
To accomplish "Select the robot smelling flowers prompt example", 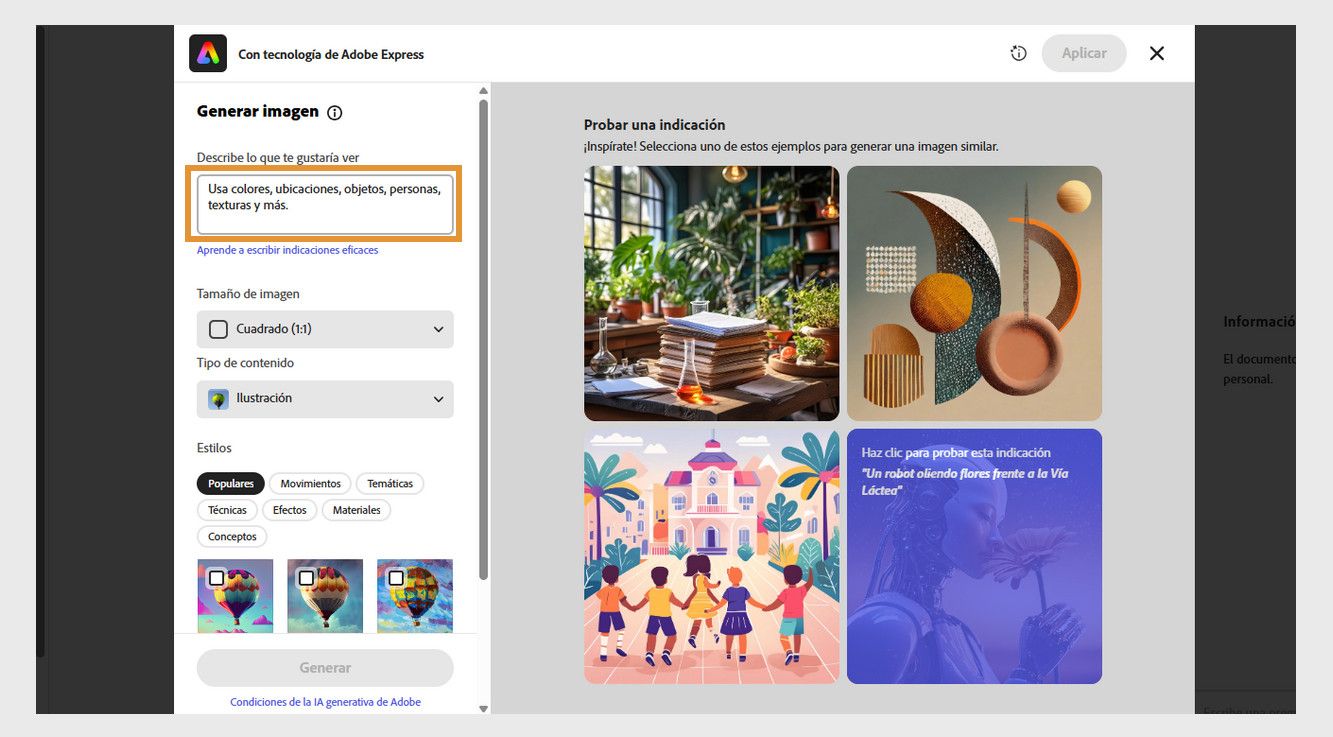I will click(973, 555).
